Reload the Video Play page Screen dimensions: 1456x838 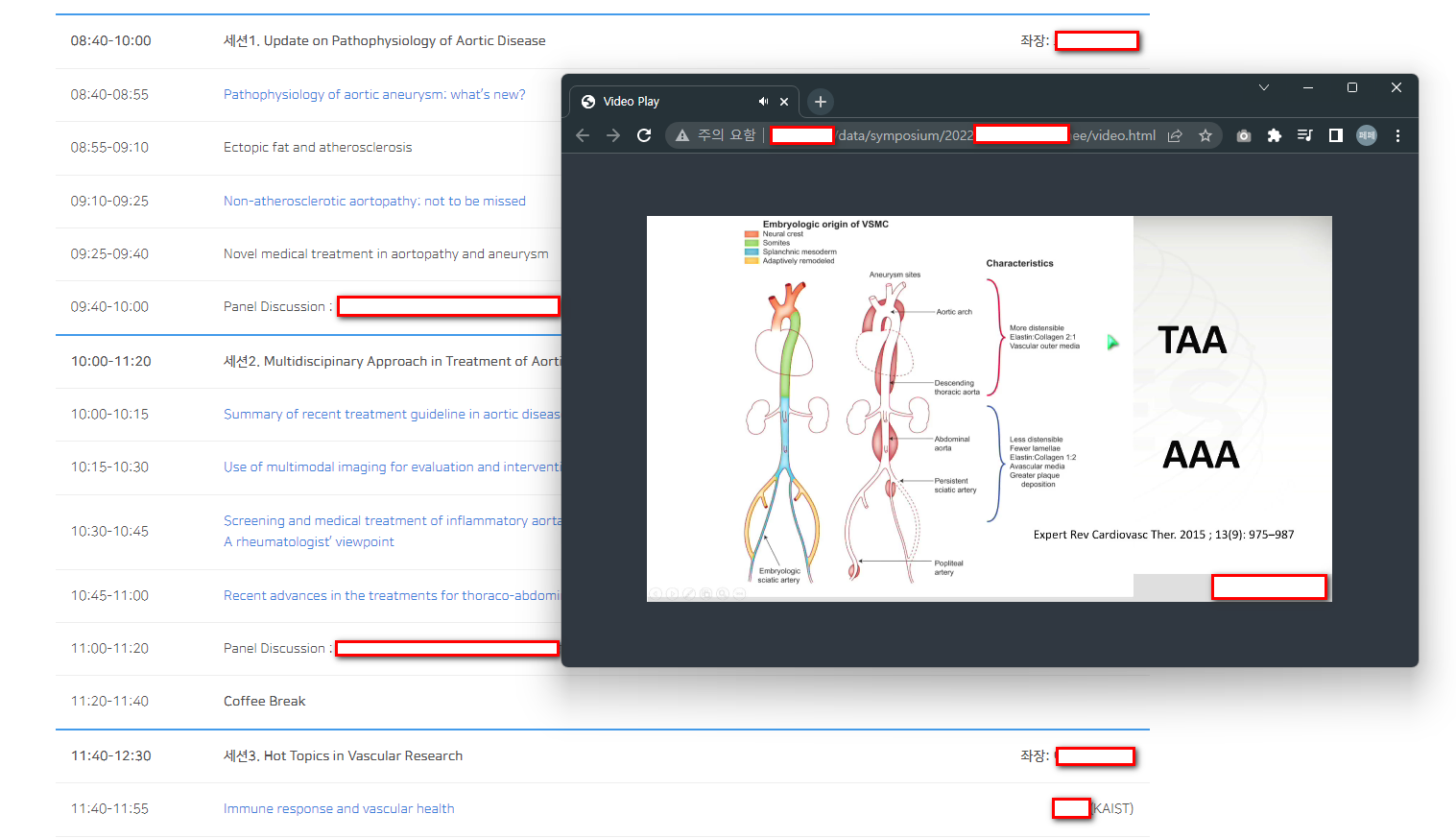pos(644,135)
